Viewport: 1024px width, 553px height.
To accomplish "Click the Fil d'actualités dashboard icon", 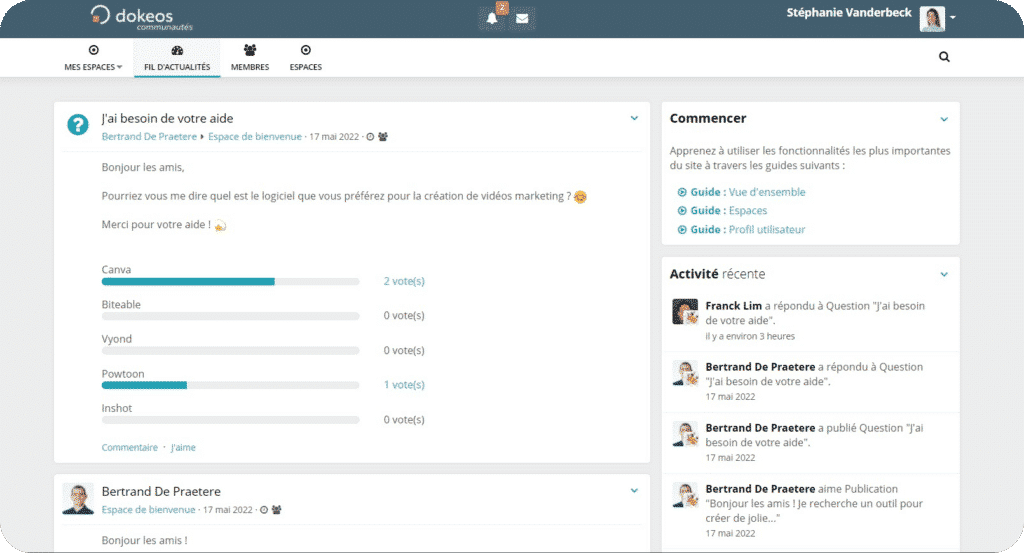I will (177, 50).
